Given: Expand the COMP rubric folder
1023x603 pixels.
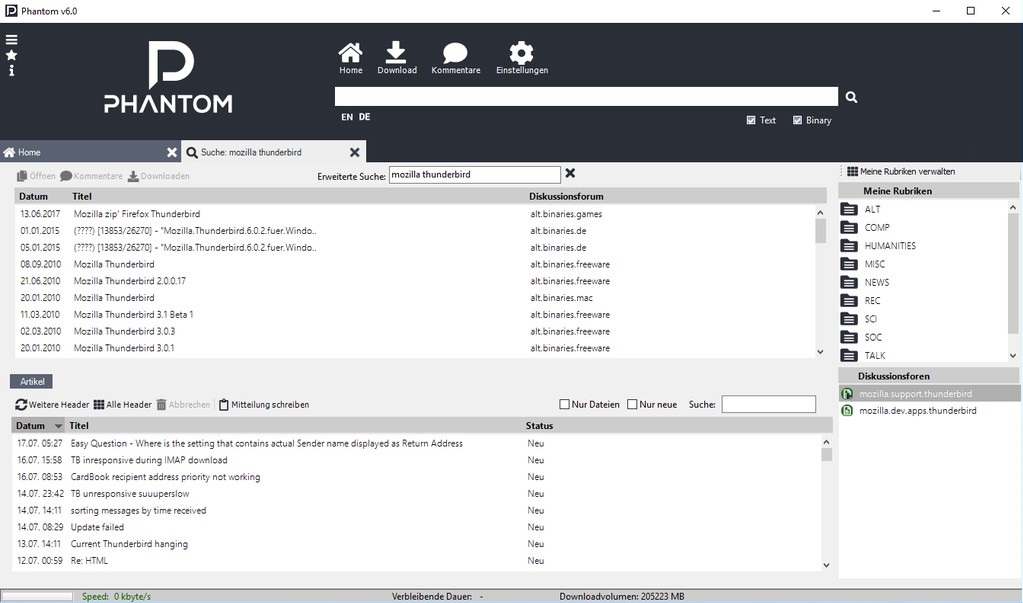Looking at the screenshot, I should point(850,227).
